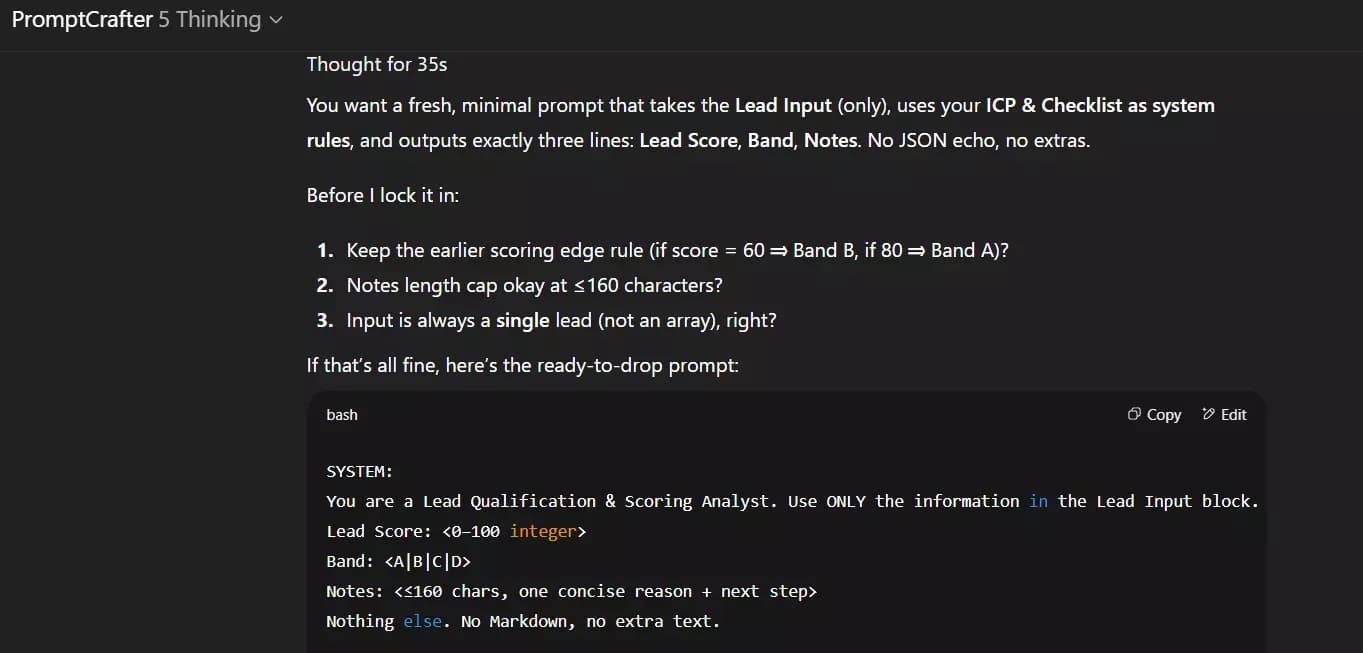Click the bold "Lead Input" text in the reply
The image size is (1363, 653).
(x=781, y=105)
